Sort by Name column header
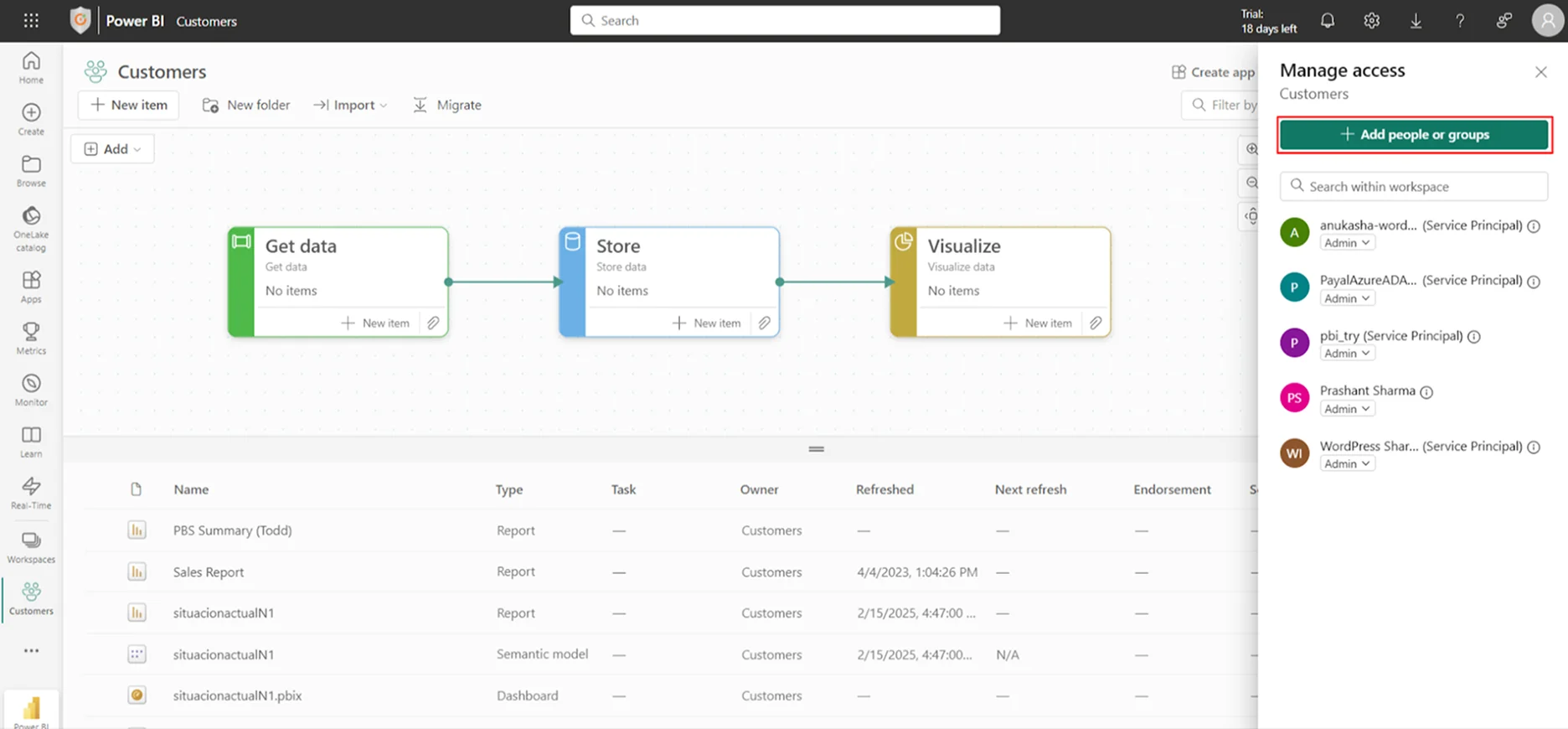 pos(191,489)
